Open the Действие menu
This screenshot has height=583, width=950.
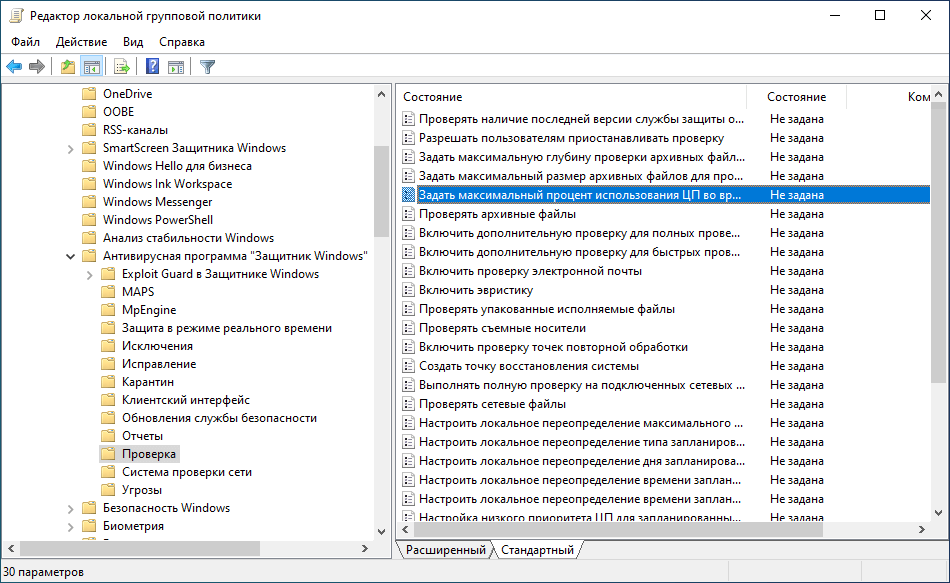[81, 42]
